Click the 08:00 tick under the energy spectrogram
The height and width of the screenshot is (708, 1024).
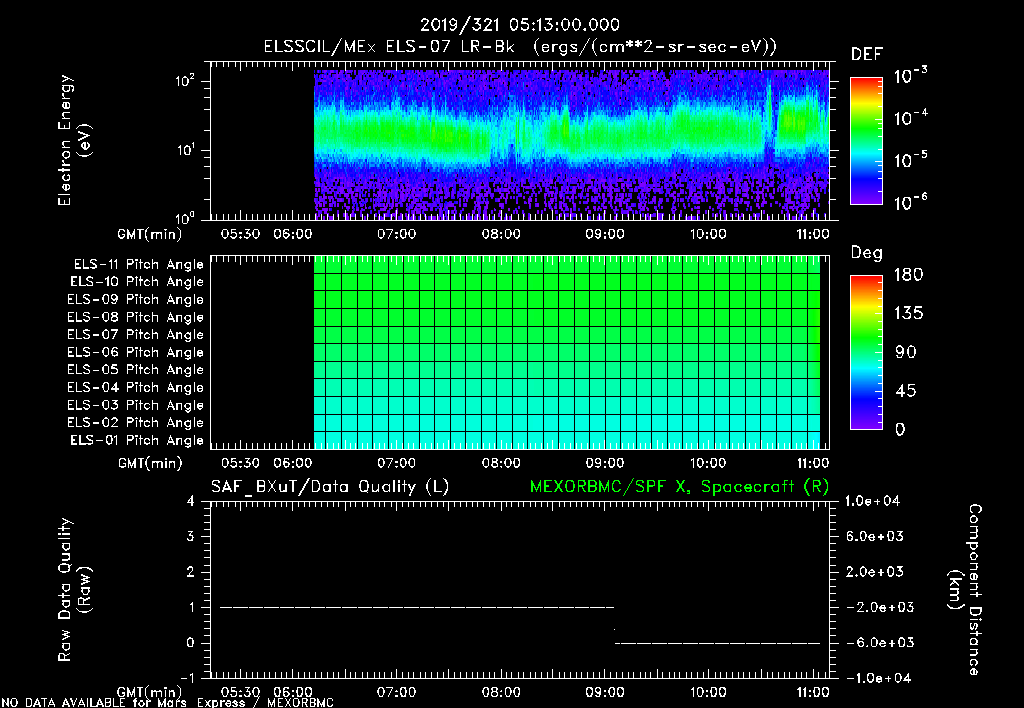(x=500, y=234)
